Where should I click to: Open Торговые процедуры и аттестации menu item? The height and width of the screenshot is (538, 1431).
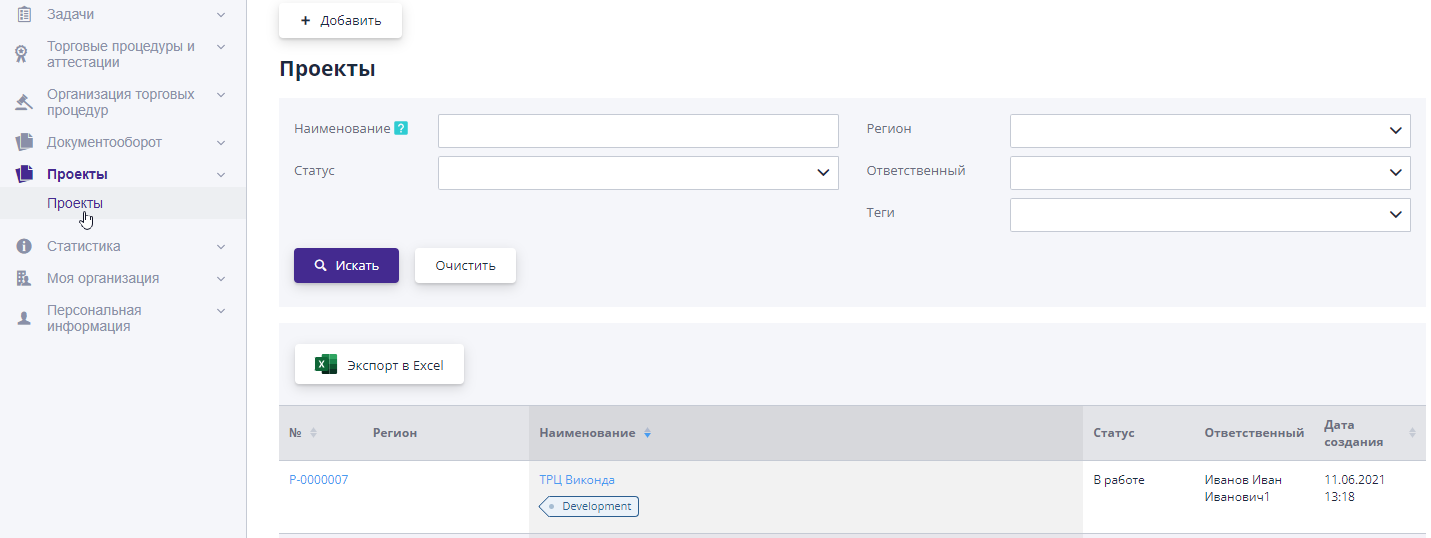point(123,54)
